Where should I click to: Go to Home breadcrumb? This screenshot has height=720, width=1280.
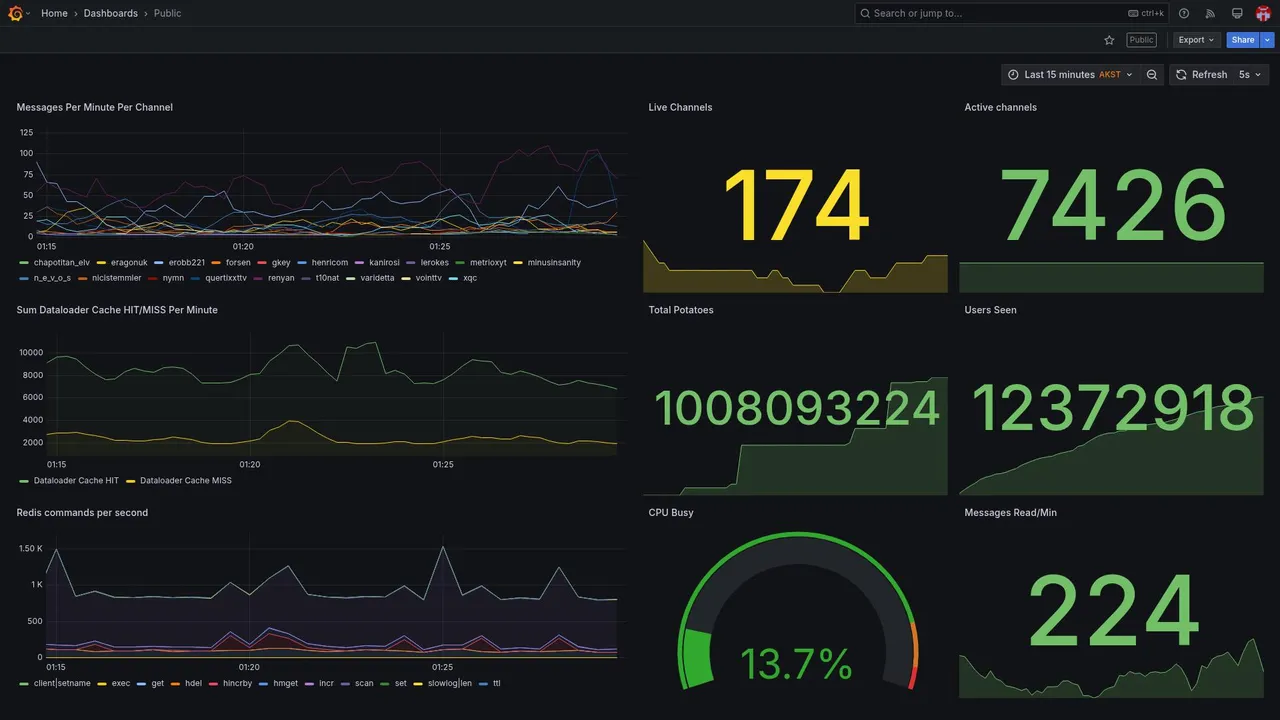pyautogui.click(x=54, y=13)
